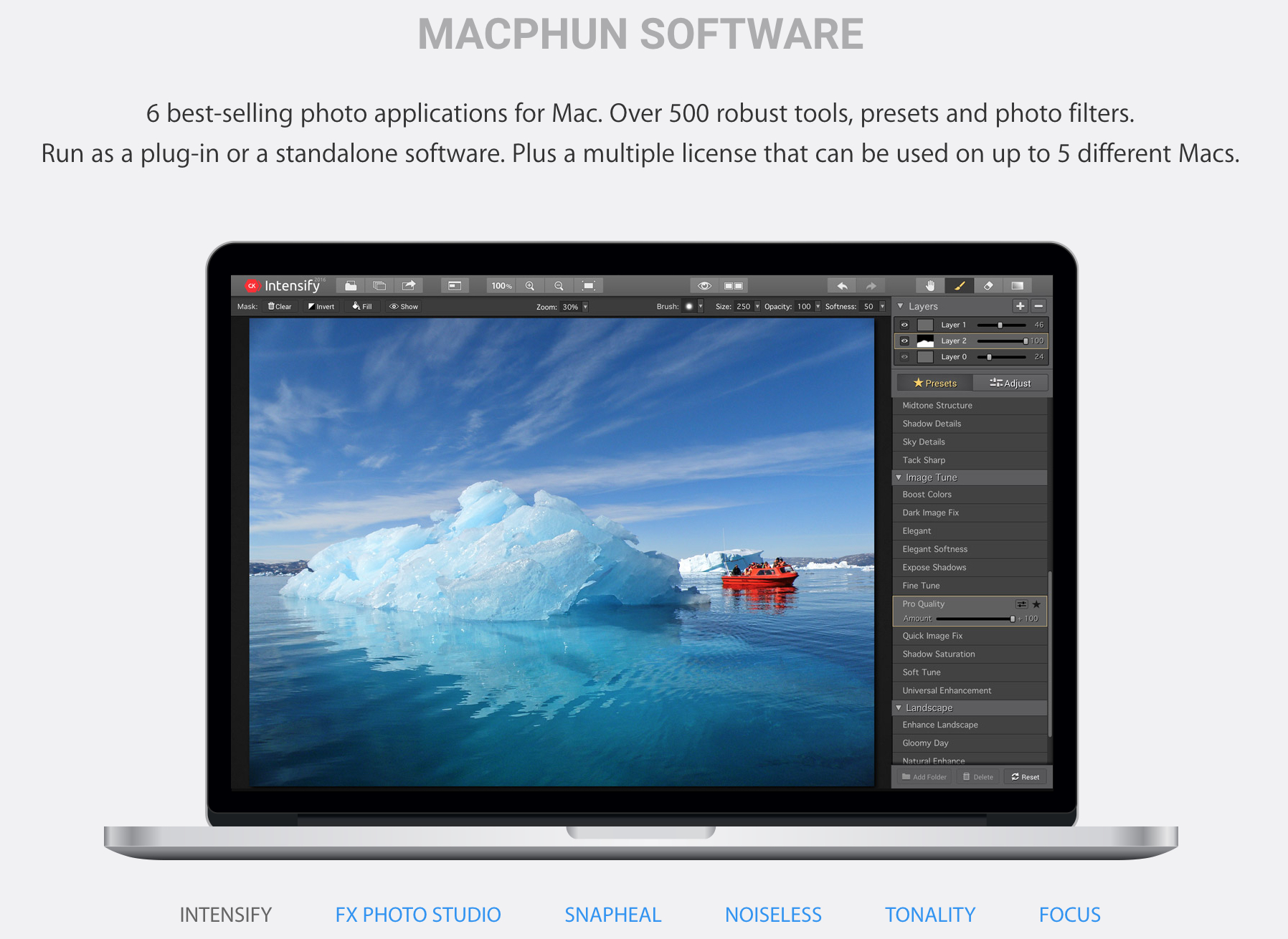Select Dark Image Fix preset
This screenshot has height=939, width=1288.
970,513
